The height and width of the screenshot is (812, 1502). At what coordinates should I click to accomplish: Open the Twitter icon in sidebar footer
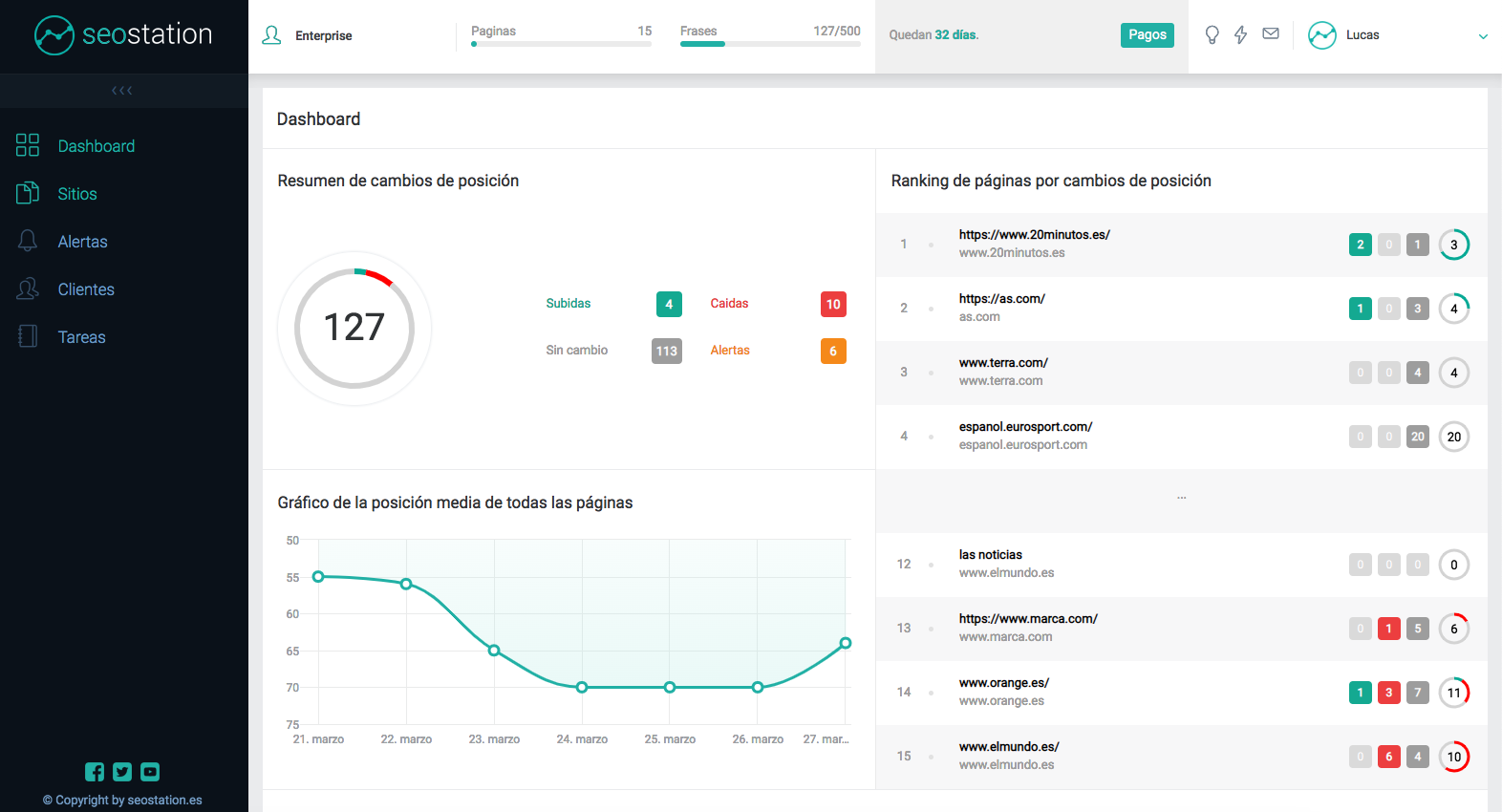[122, 772]
